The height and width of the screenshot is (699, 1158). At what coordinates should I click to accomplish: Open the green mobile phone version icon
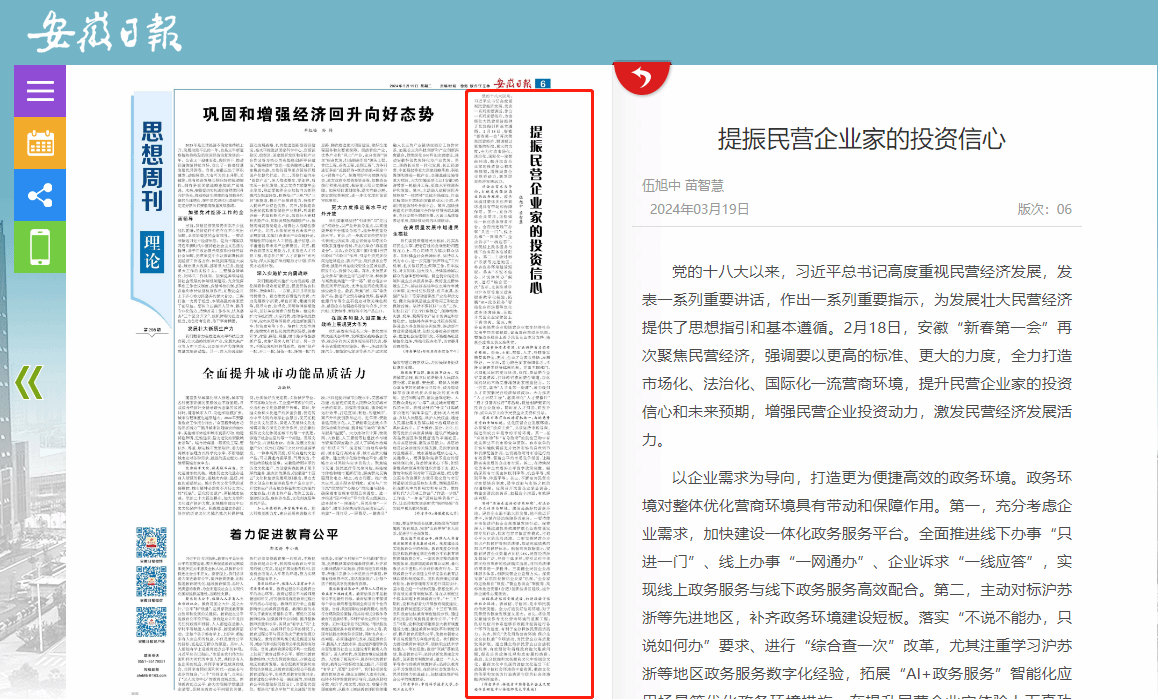pos(40,247)
